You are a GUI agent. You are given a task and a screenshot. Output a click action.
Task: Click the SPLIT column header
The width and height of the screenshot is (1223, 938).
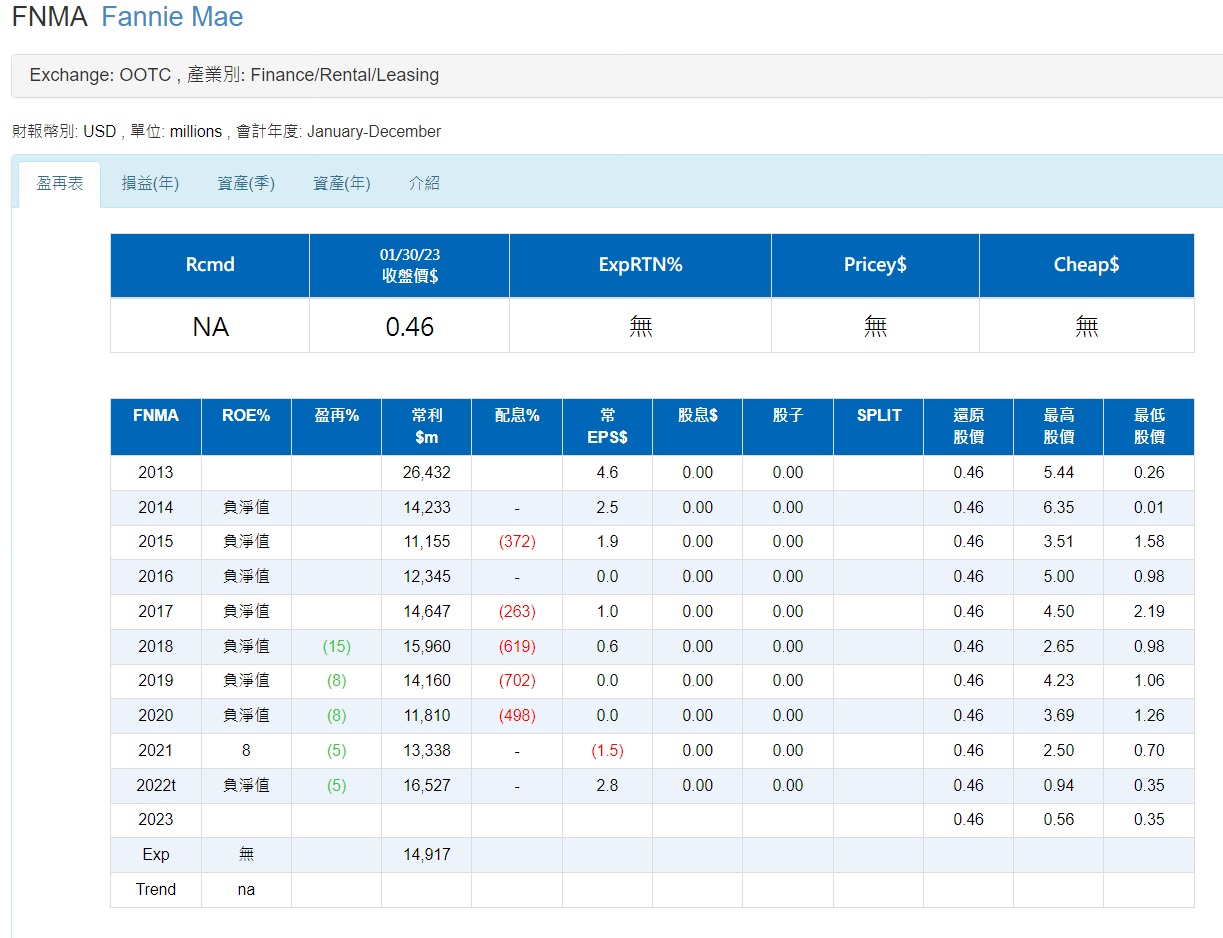click(879, 427)
